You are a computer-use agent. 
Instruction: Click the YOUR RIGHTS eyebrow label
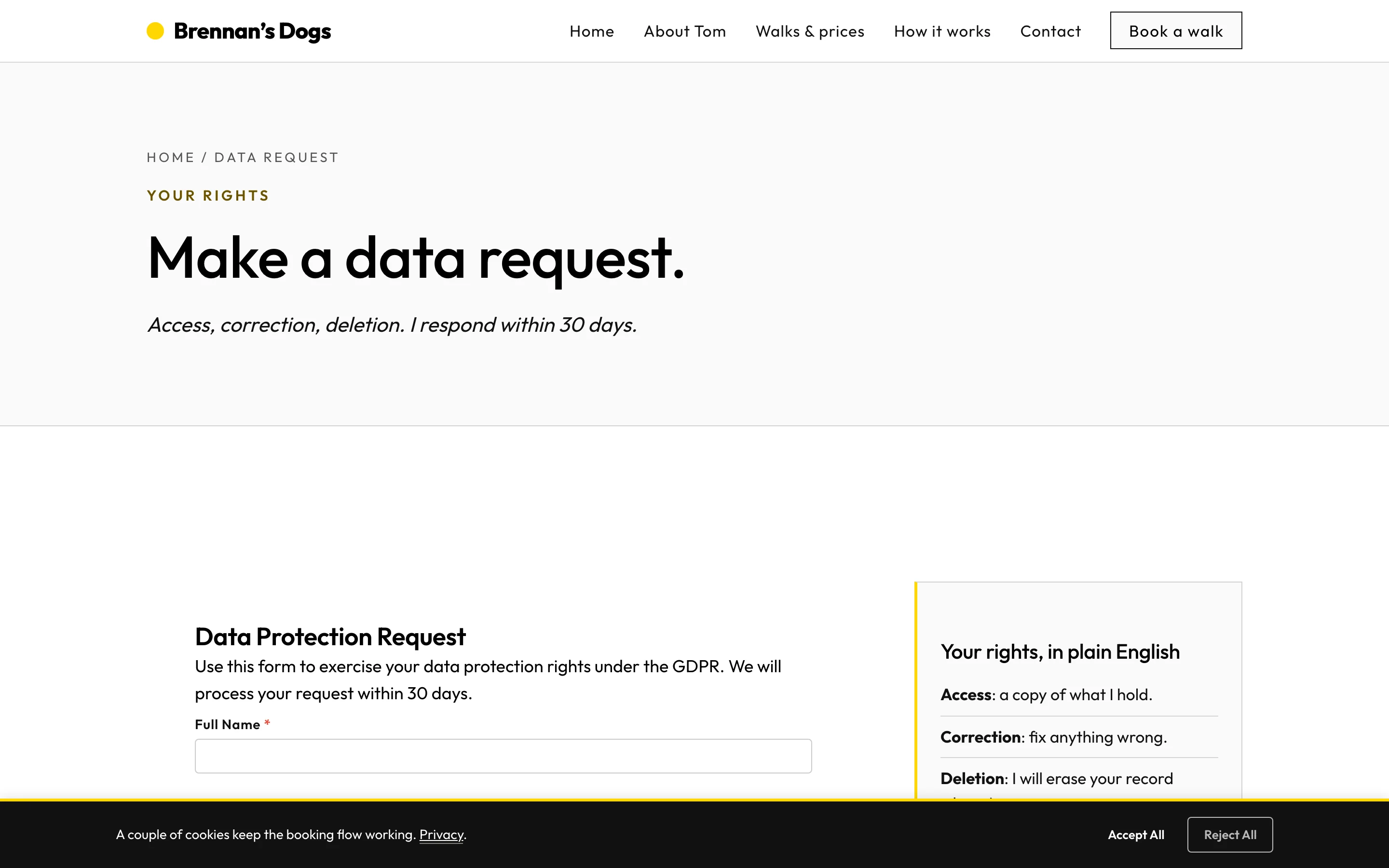[x=208, y=196]
